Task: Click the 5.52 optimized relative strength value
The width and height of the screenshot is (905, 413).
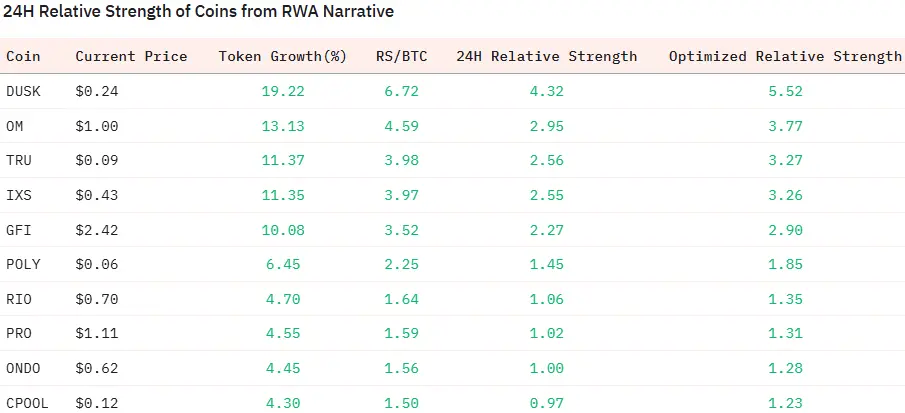Action: pos(786,91)
